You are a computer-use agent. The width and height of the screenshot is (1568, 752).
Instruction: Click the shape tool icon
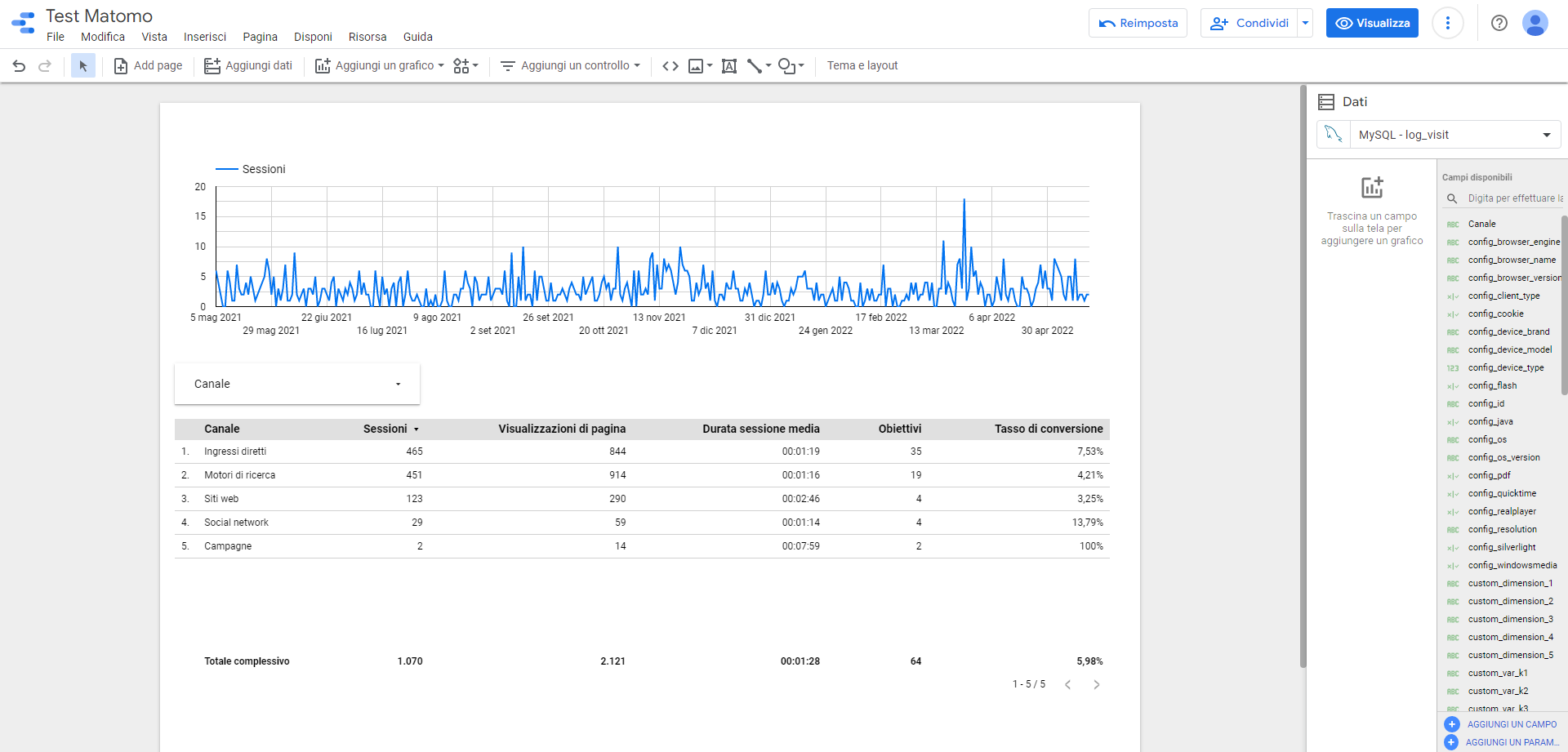(791, 66)
